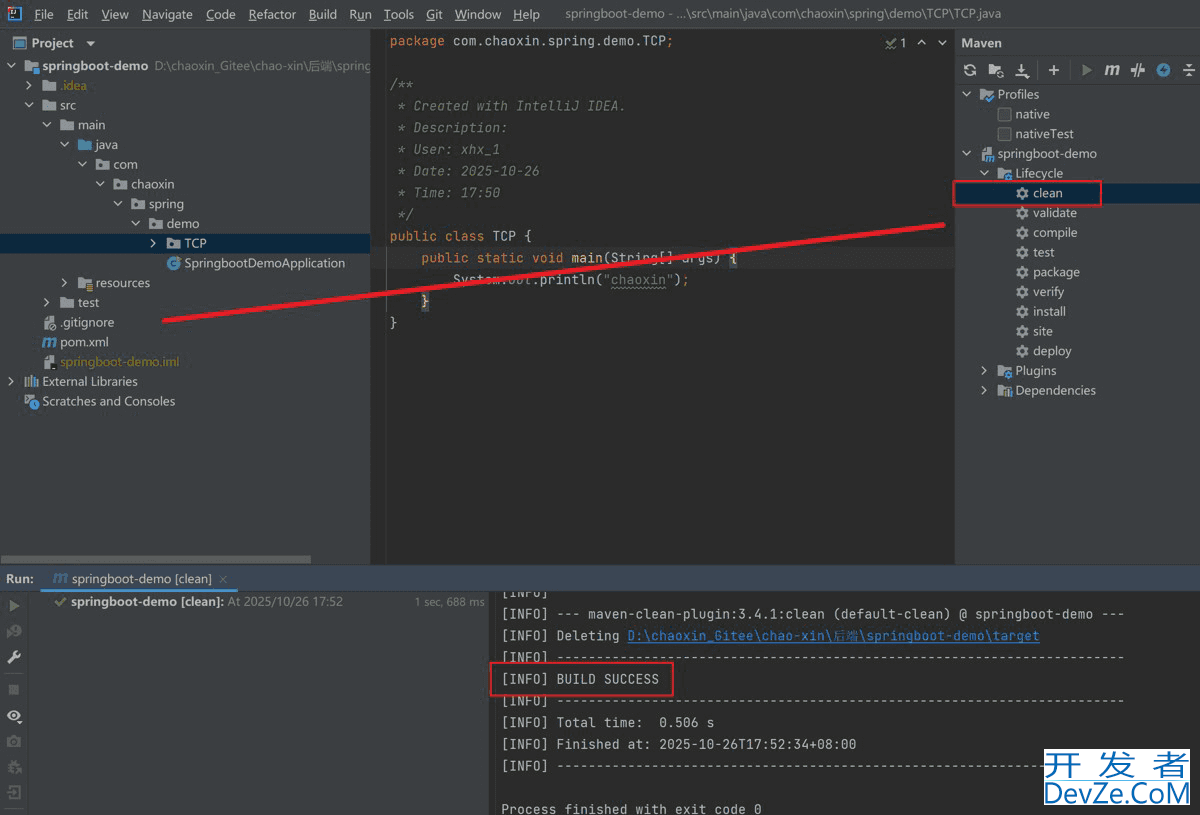
Task: Click the eye view options in Run panel
Action: click(x=14, y=716)
